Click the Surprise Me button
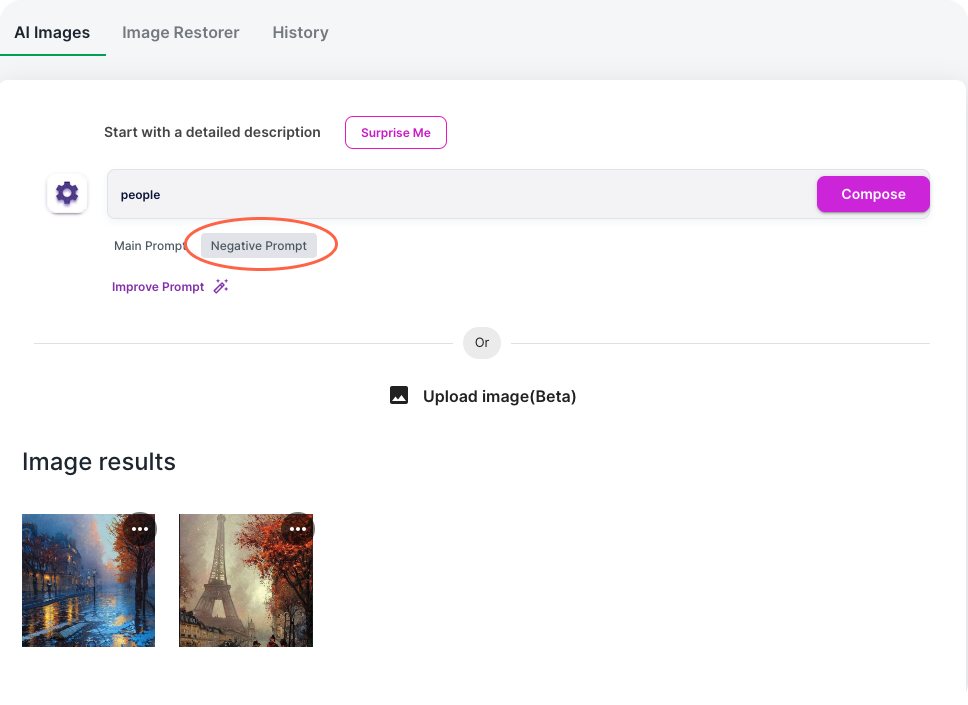The width and height of the screenshot is (968, 705). 395,132
